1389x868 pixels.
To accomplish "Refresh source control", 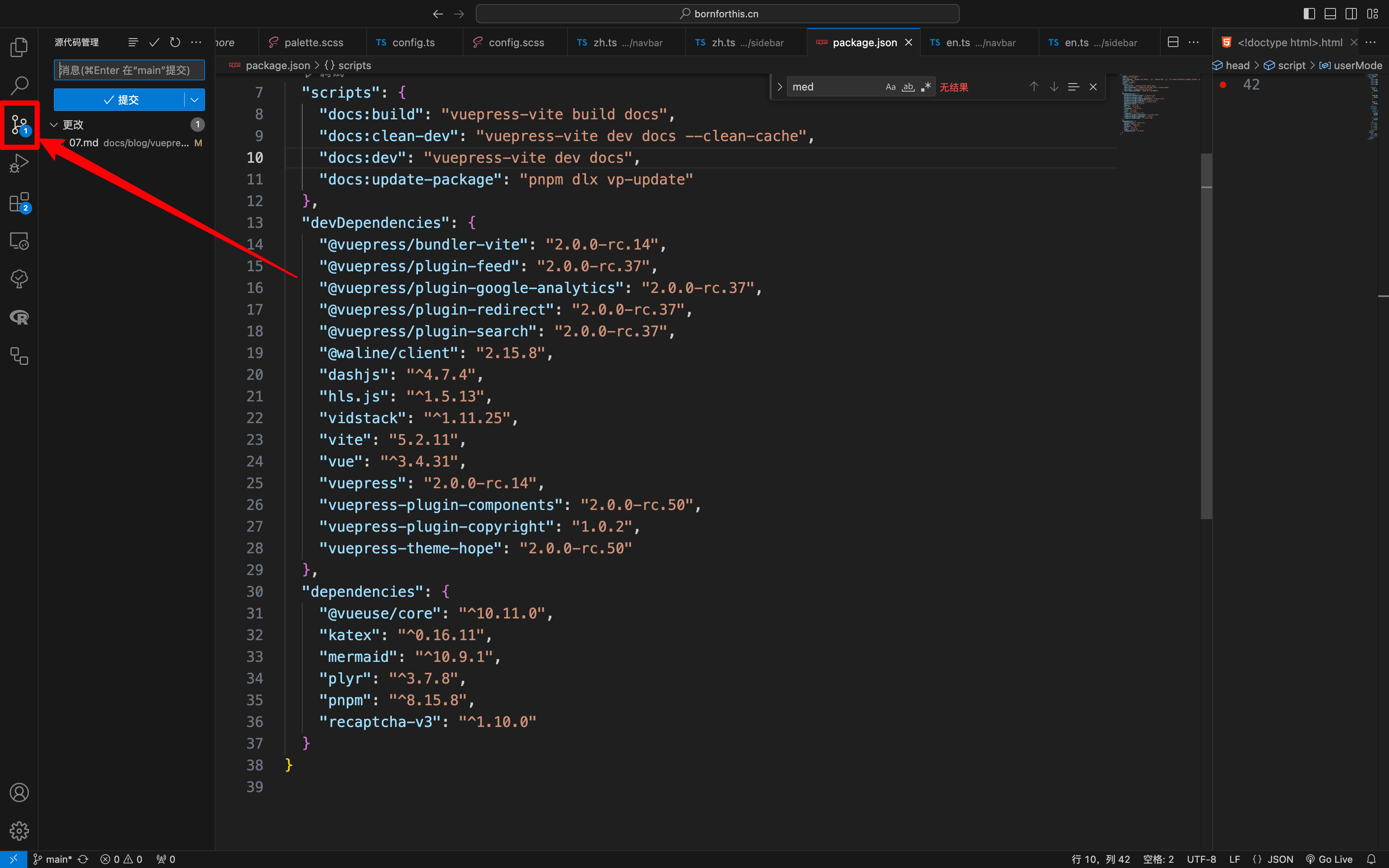I will pyautogui.click(x=175, y=43).
